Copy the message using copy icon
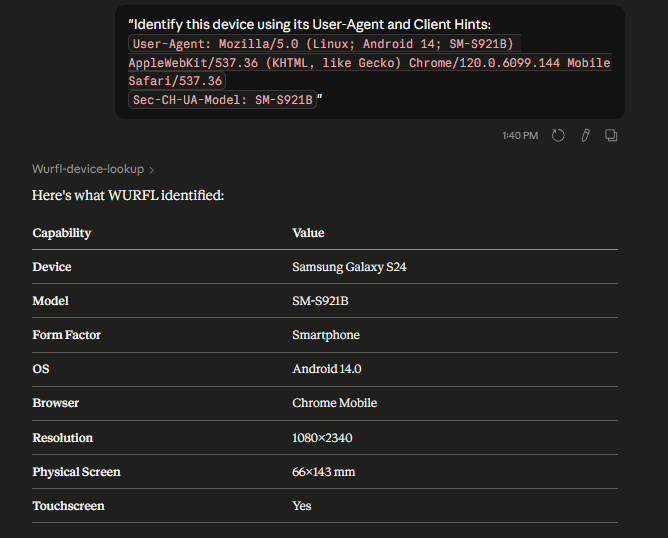This screenshot has height=538, width=668. pos(611,135)
